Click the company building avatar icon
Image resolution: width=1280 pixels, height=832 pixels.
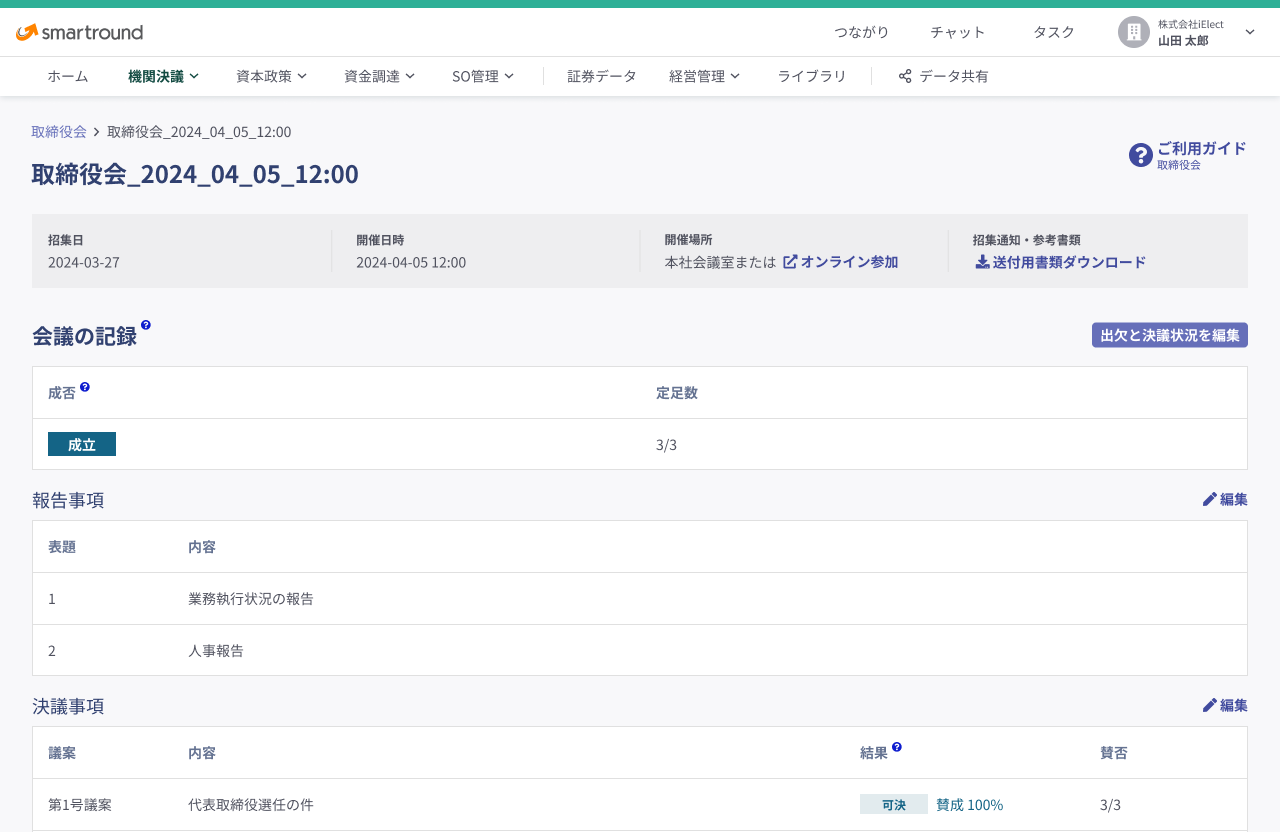[x=1133, y=31]
